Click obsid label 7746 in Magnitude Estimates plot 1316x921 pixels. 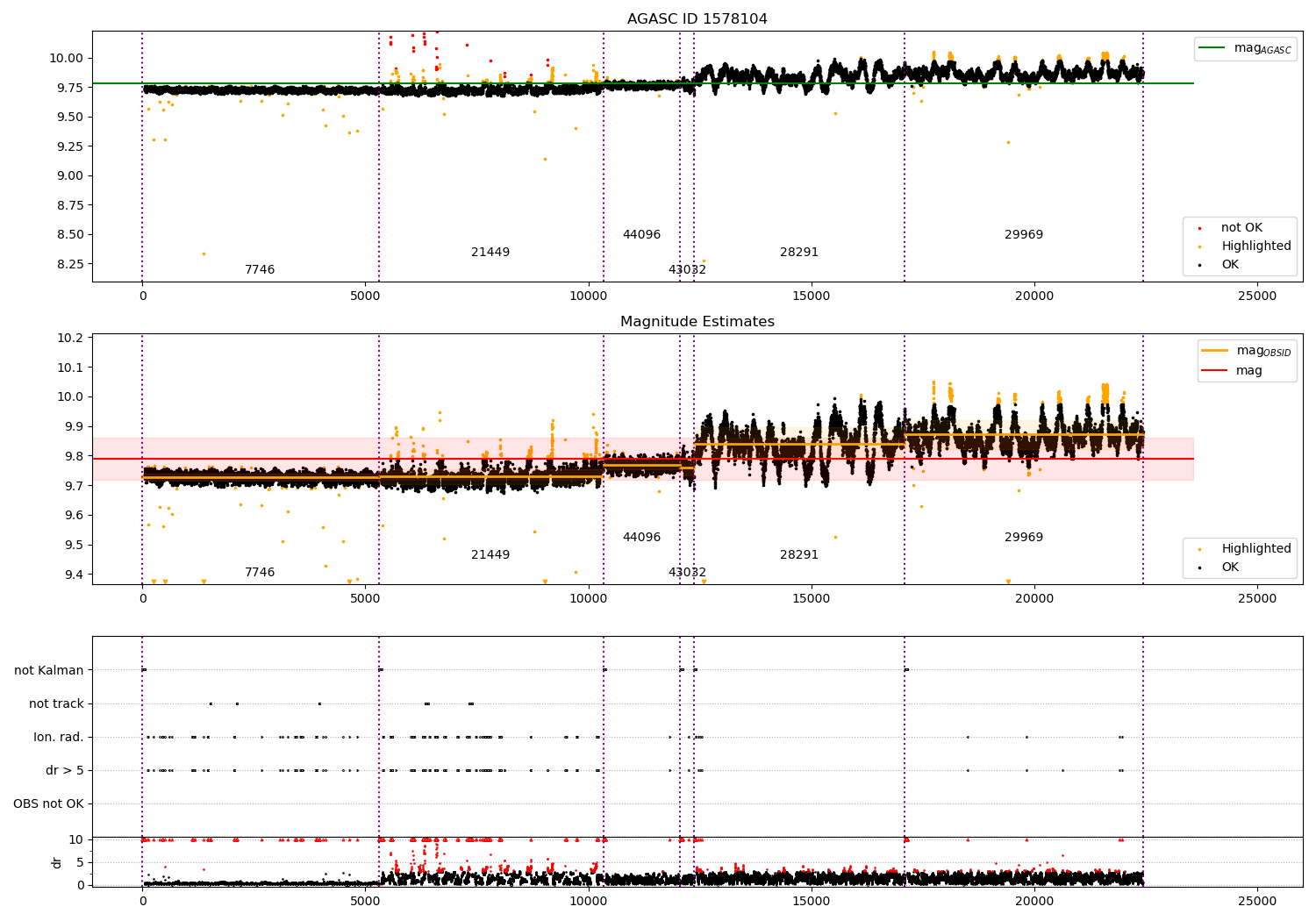click(260, 573)
